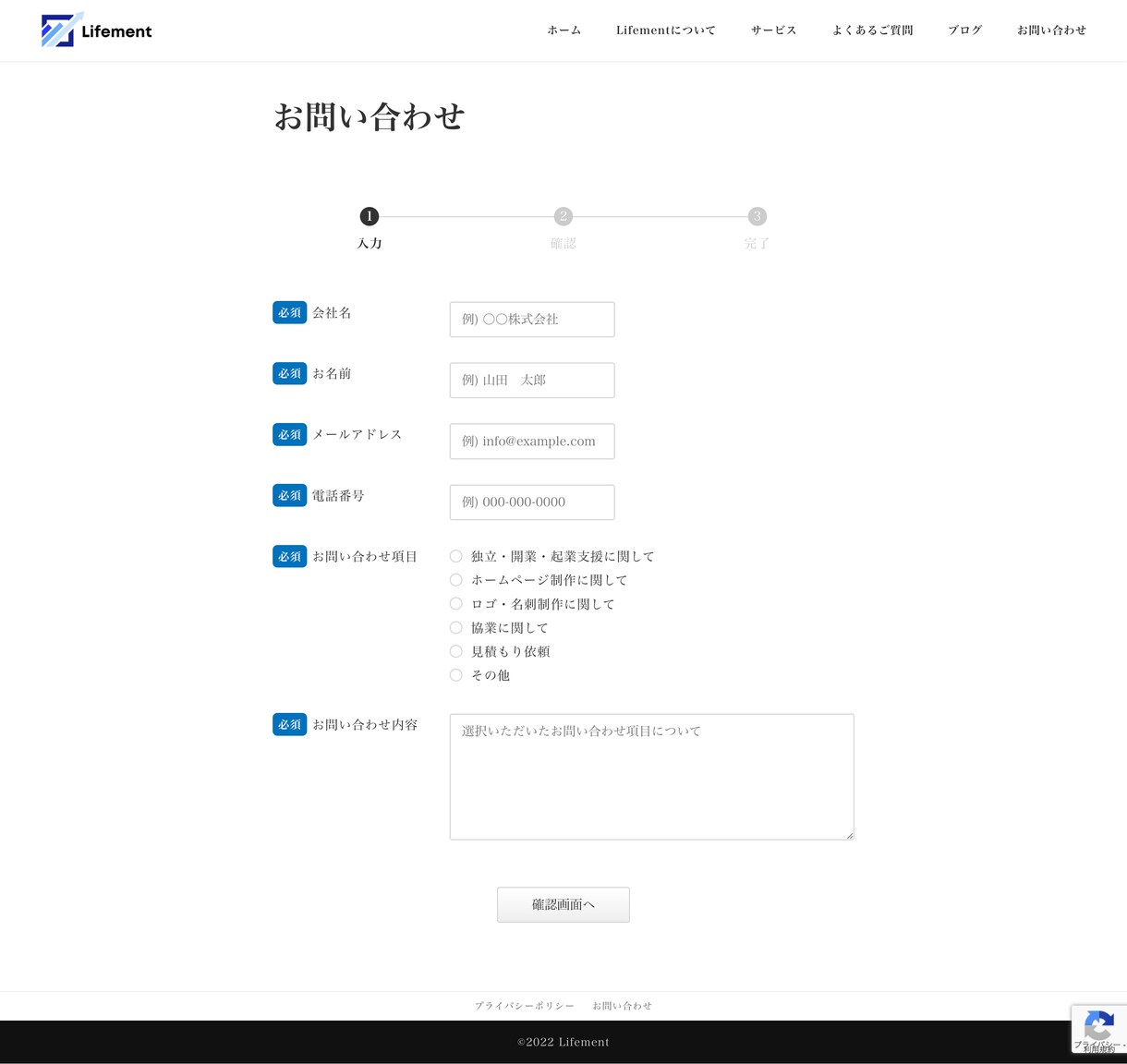This screenshot has width=1127, height=1064.
Task: Navigate to ブログ
Action: (x=965, y=30)
